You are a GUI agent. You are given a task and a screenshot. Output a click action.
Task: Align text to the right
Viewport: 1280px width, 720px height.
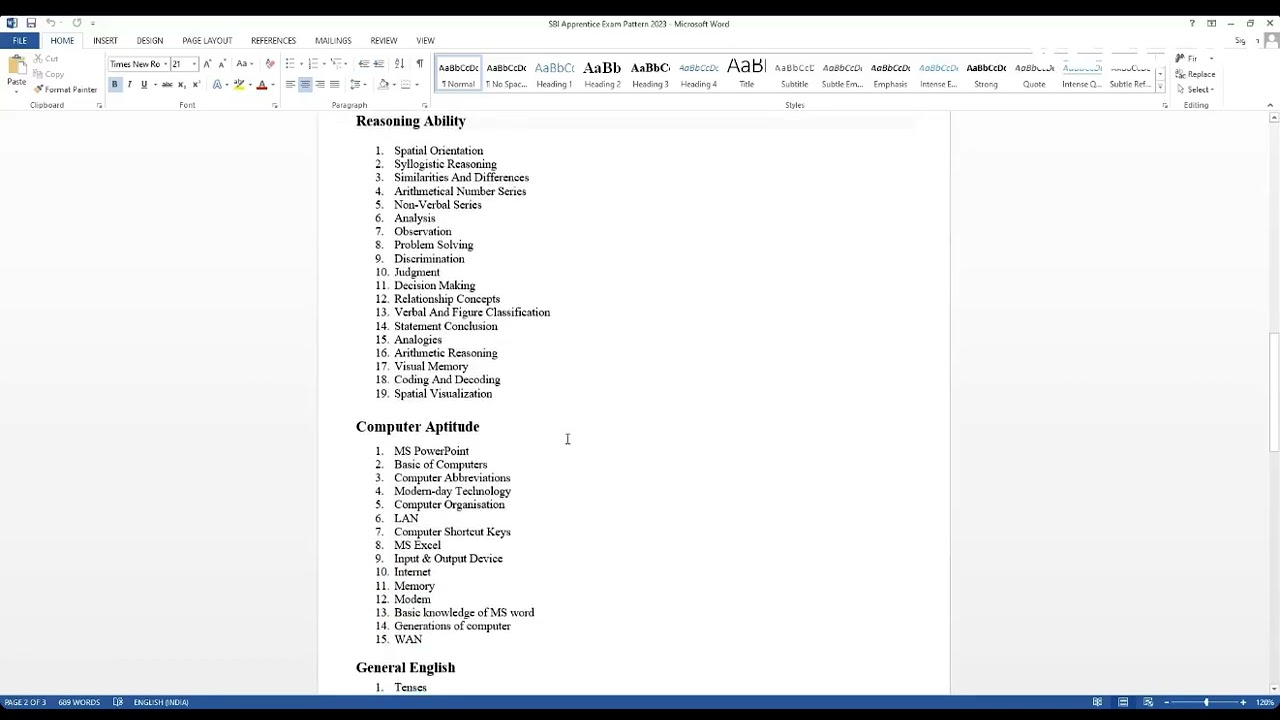point(320,85)
